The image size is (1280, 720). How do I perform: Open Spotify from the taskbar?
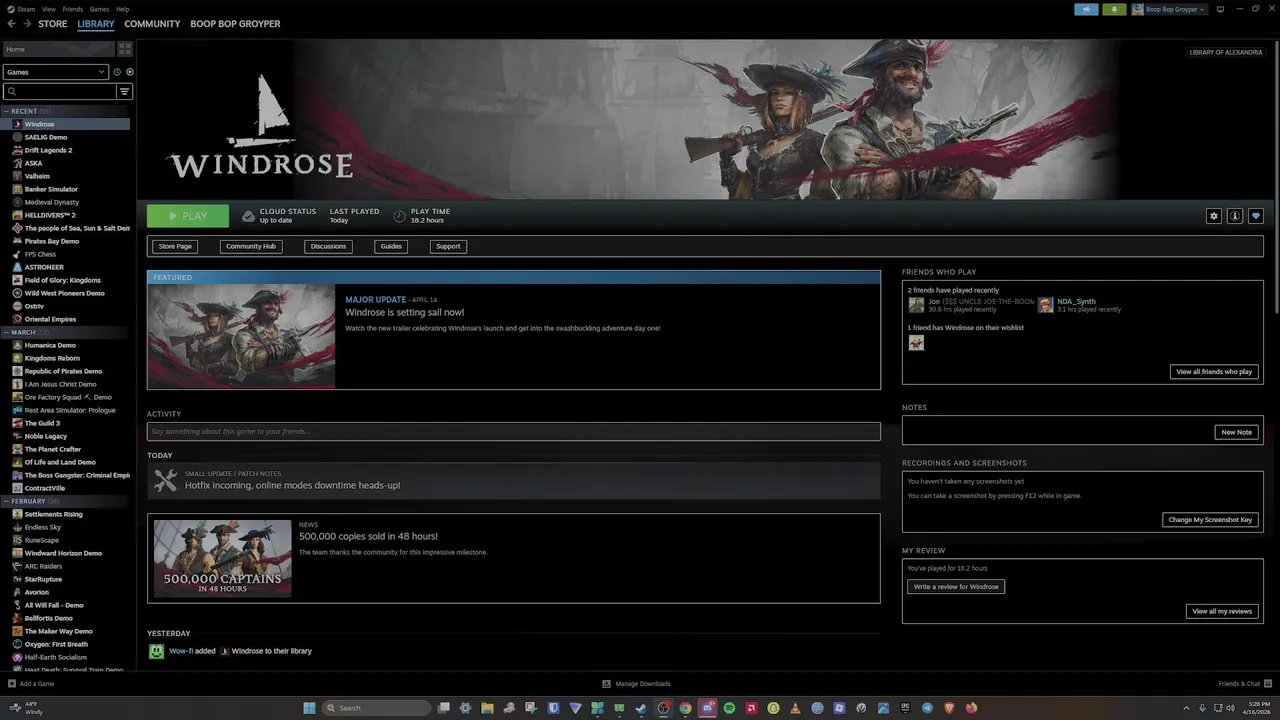click(x=729, y=708)
